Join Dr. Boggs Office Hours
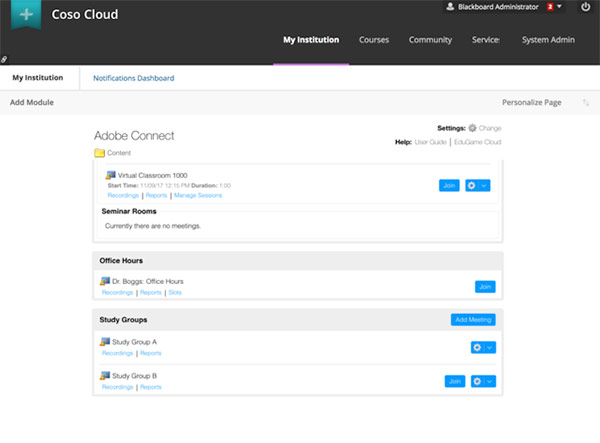The image size is (600, 443). coord(485,287)
